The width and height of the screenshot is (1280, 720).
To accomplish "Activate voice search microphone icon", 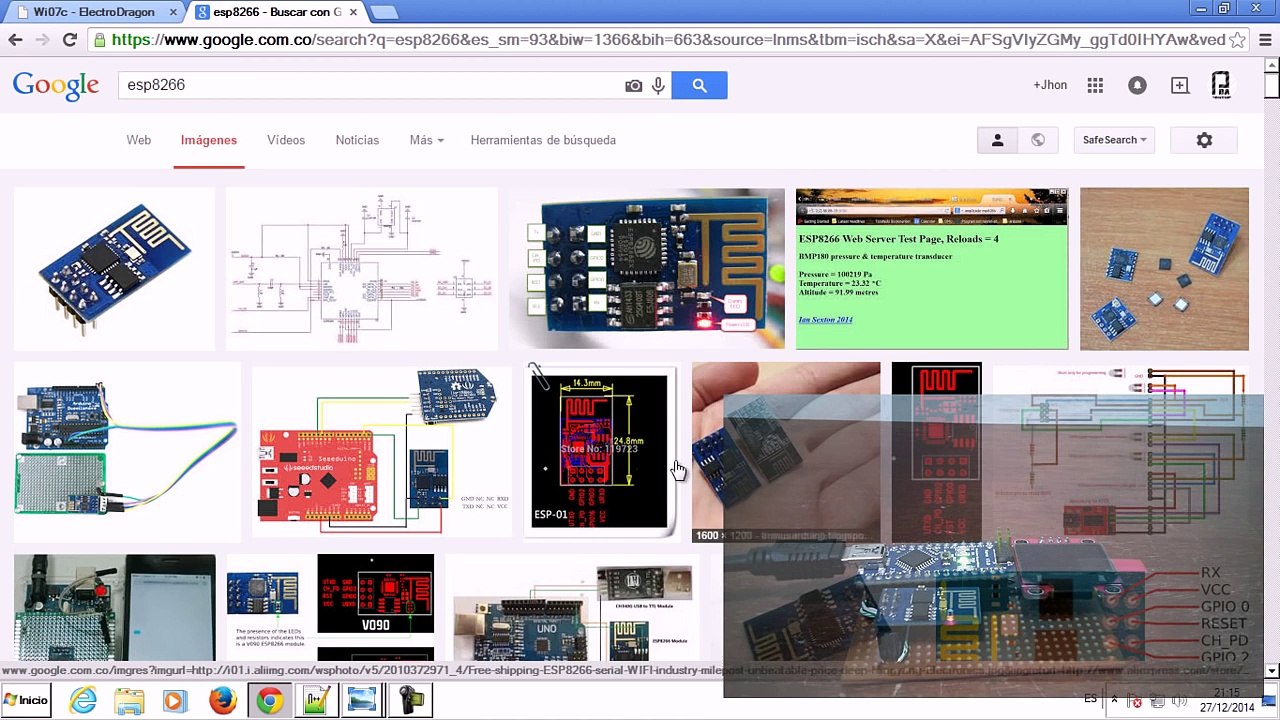I will 658,86.
